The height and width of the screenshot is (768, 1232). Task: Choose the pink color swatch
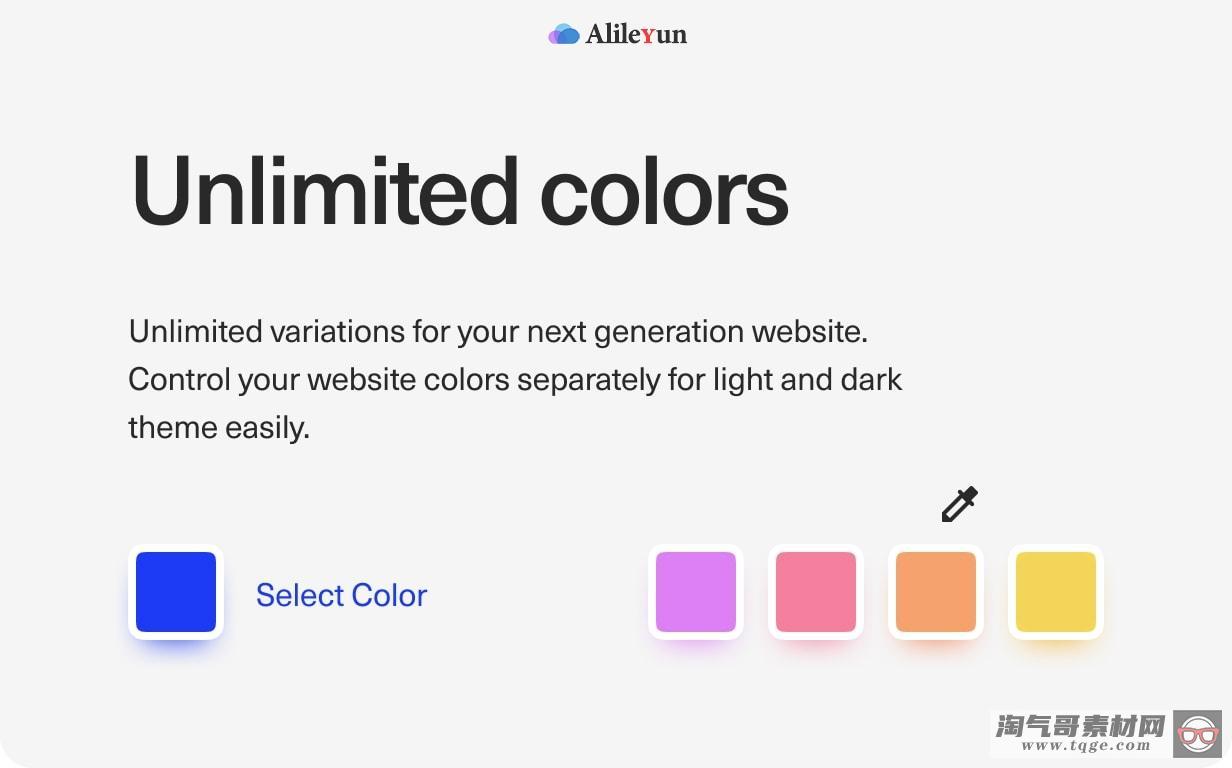click(x=816, y=592)
